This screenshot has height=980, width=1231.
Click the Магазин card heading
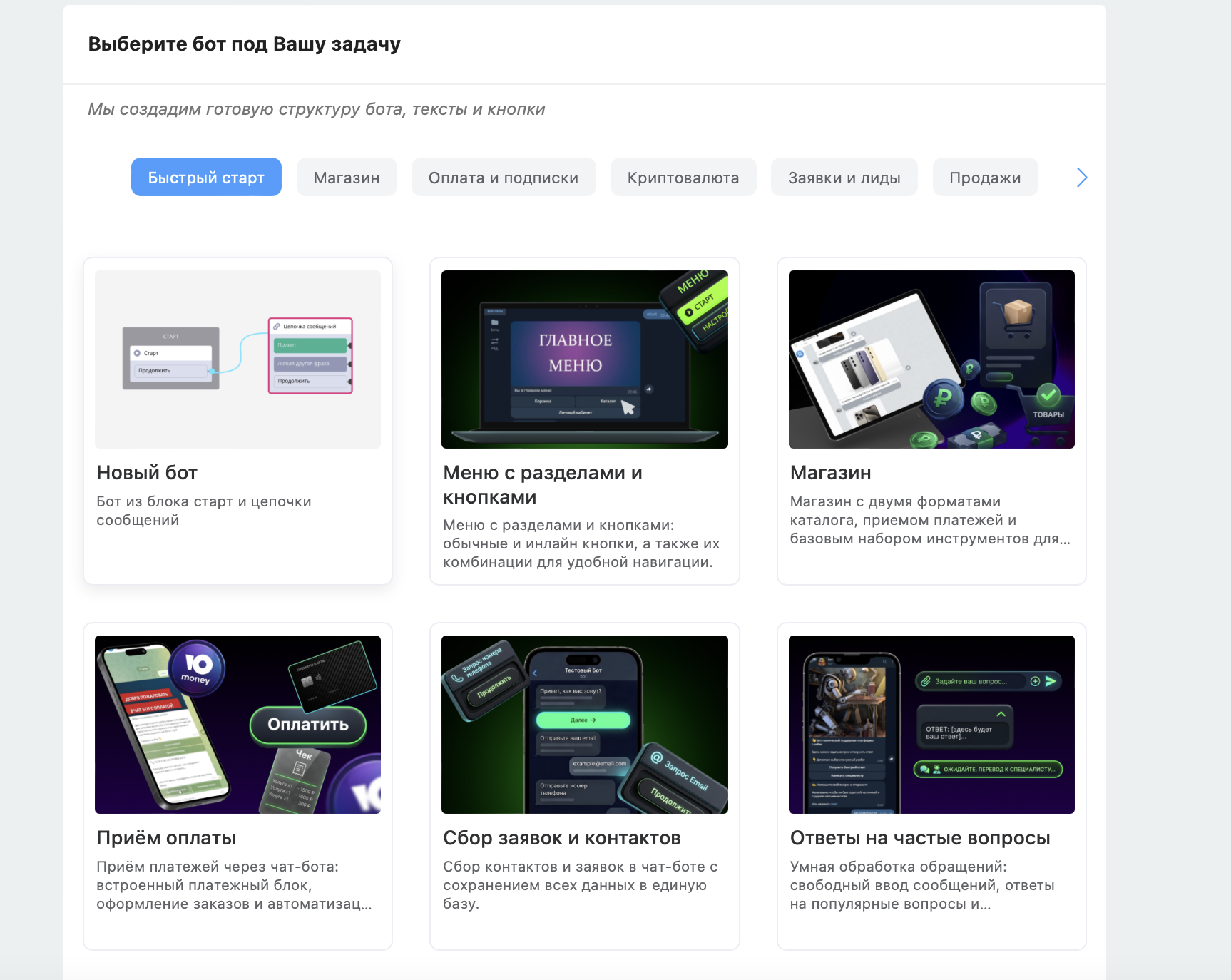(x=831, y=473)
